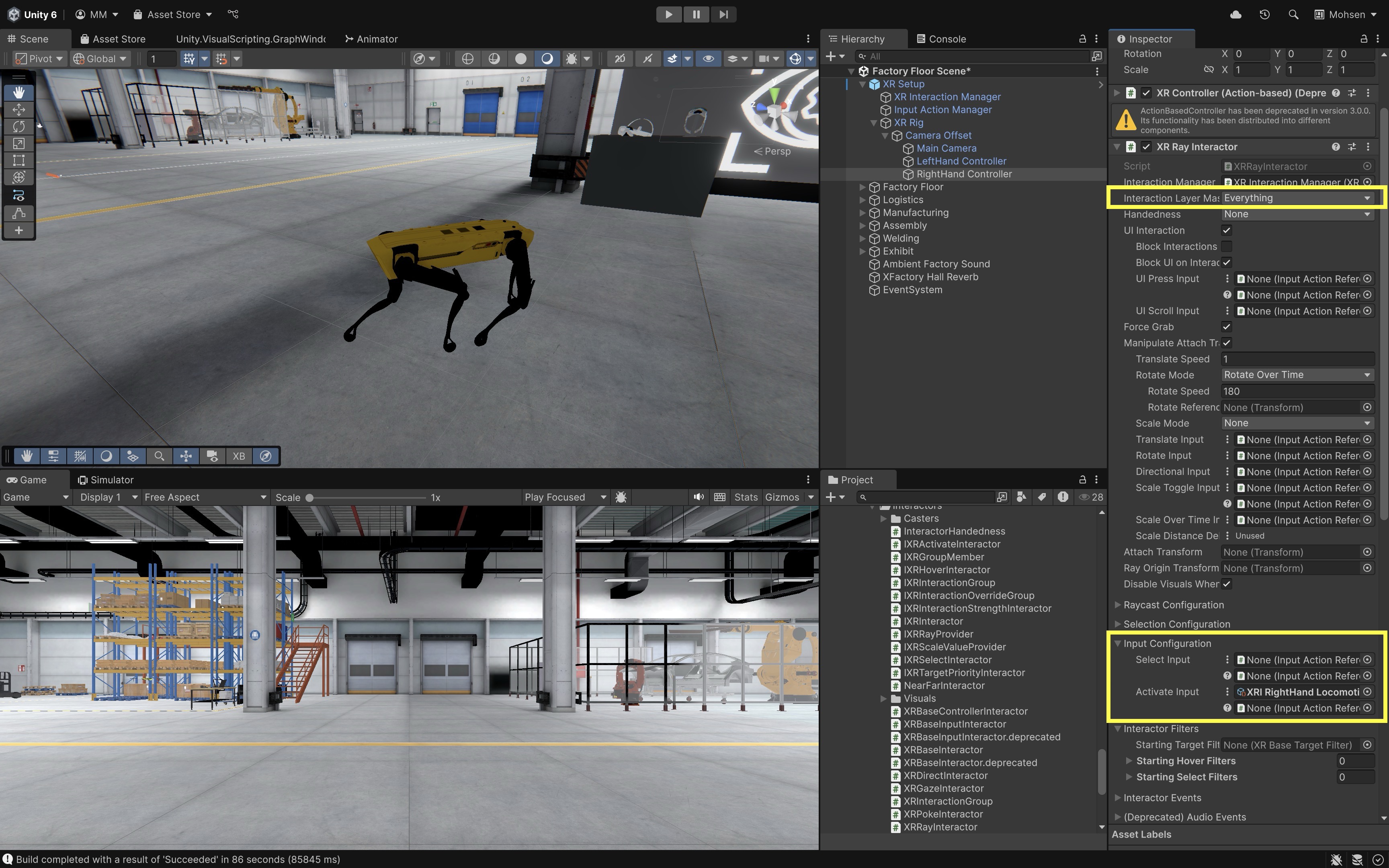Toggle Disable Visuals When Blocked checkbox
Screen dimensions: 1389x868
pos(1227,584)
